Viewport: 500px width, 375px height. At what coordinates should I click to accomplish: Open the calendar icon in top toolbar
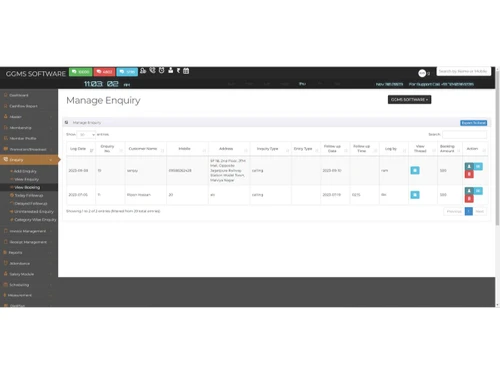pos(186,71)
